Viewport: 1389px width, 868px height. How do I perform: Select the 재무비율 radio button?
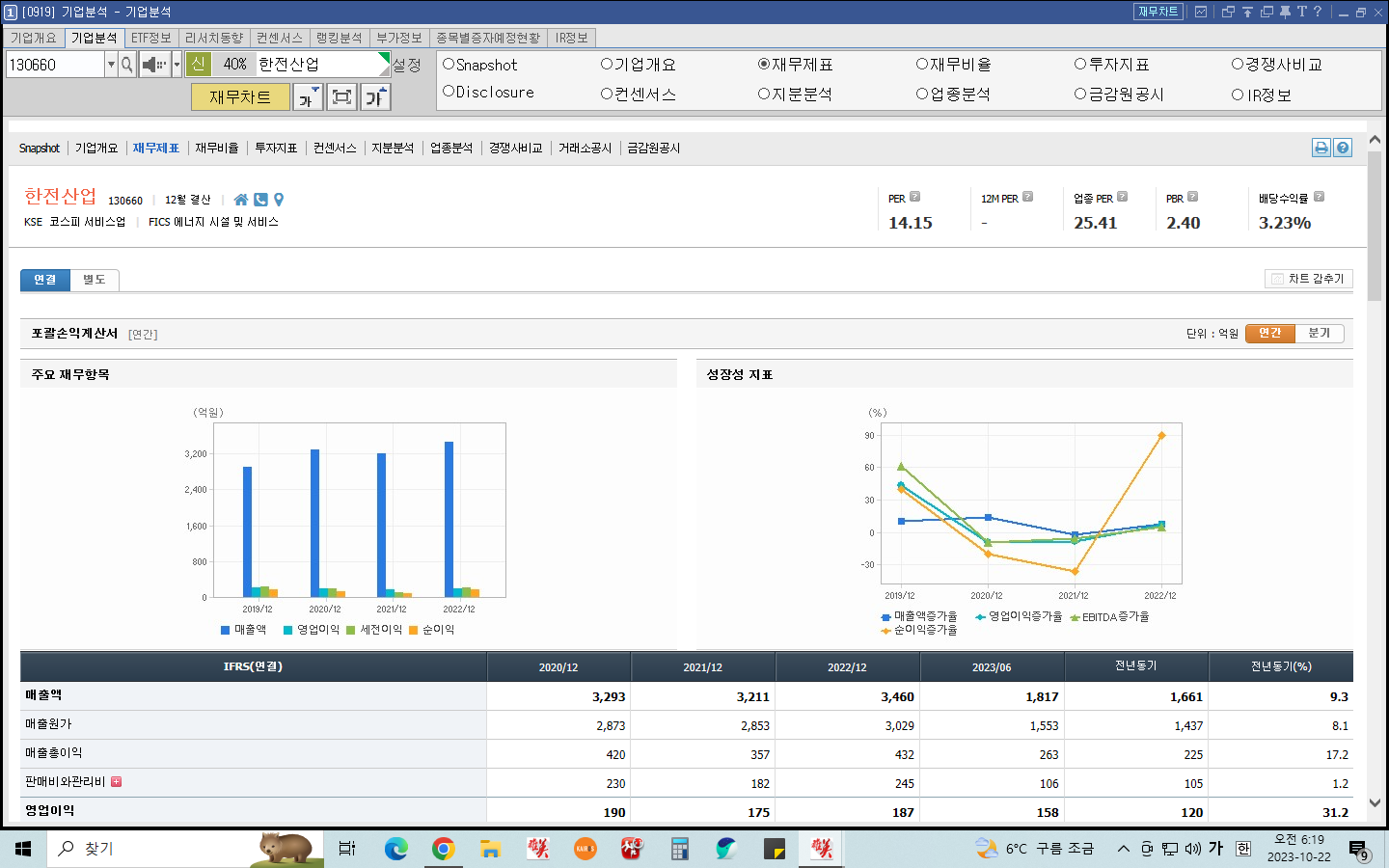coord(922,65)
